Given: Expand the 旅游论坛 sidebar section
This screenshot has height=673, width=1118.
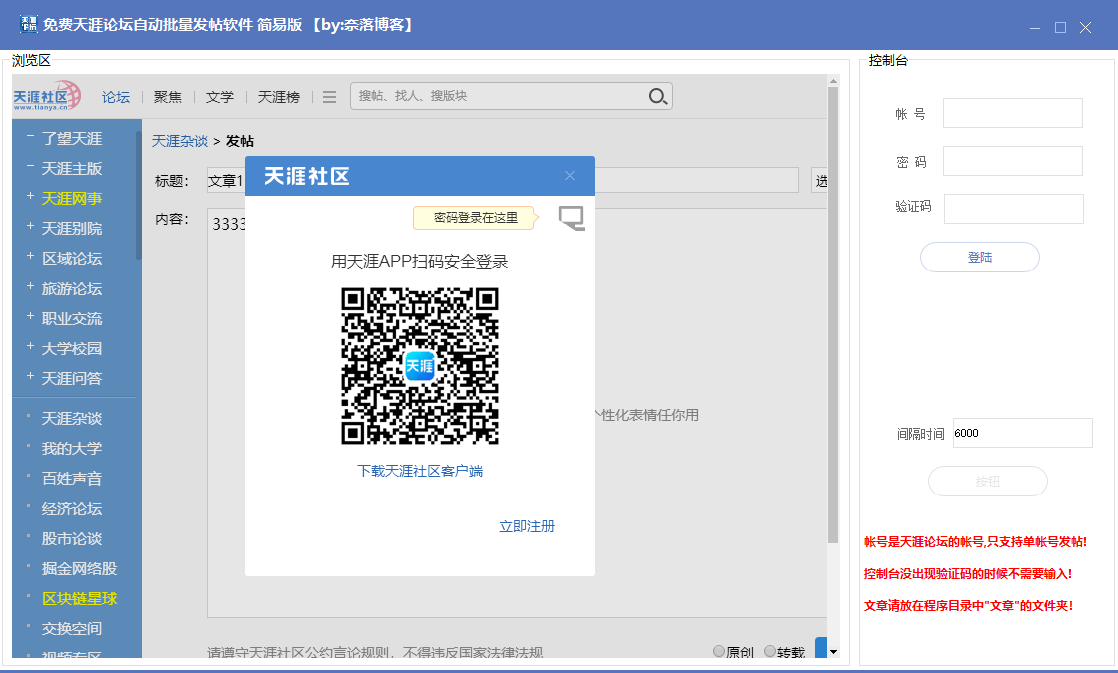Looking at the screenshot, I should [x=30, y=285].
